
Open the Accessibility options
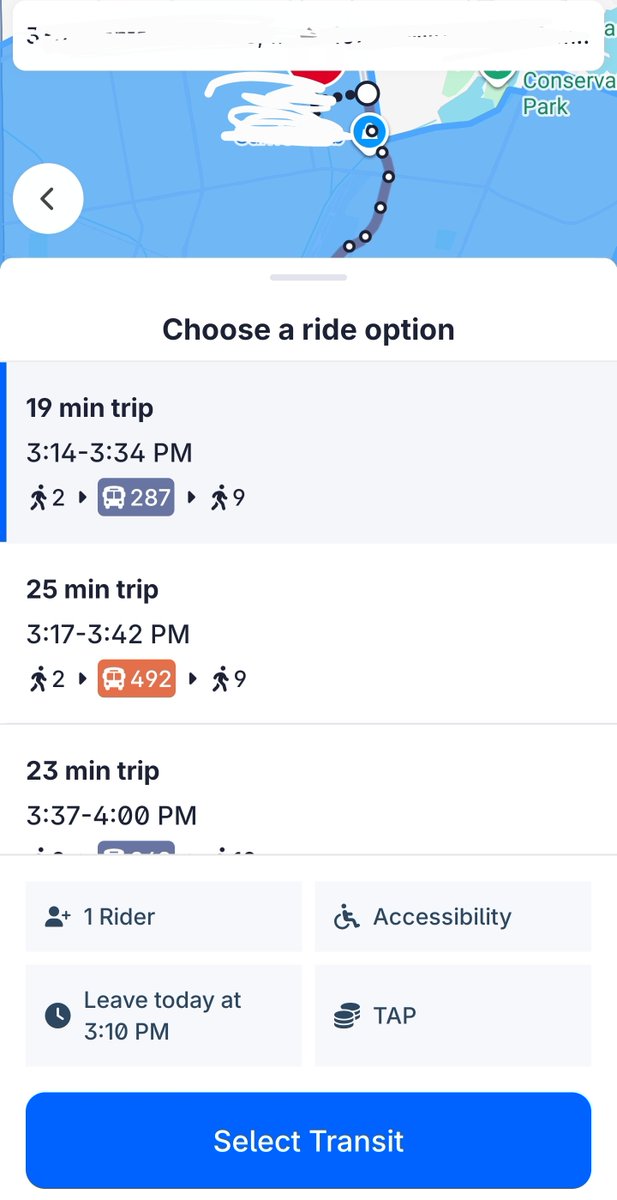click(x=452, y=917)
